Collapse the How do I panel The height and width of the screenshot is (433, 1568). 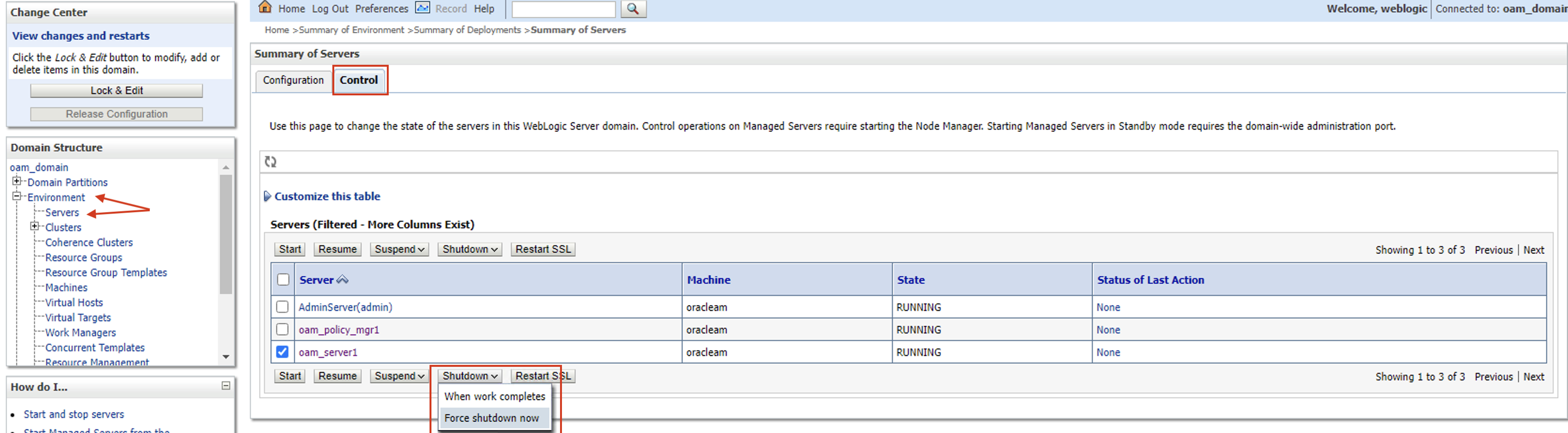[x=226, y=386]
